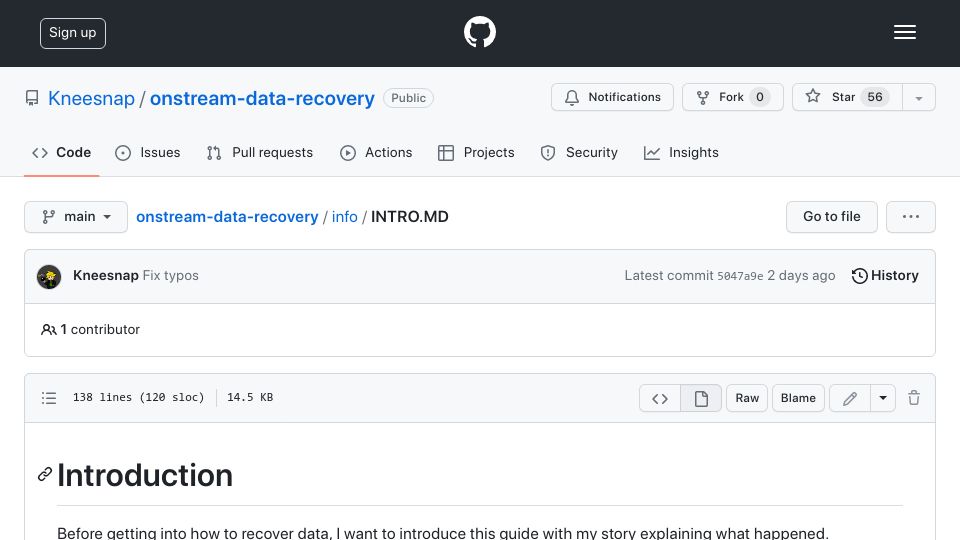Switch to the Code tab
The width and height of the screenshot is (960, 540).
click(61, 152)
